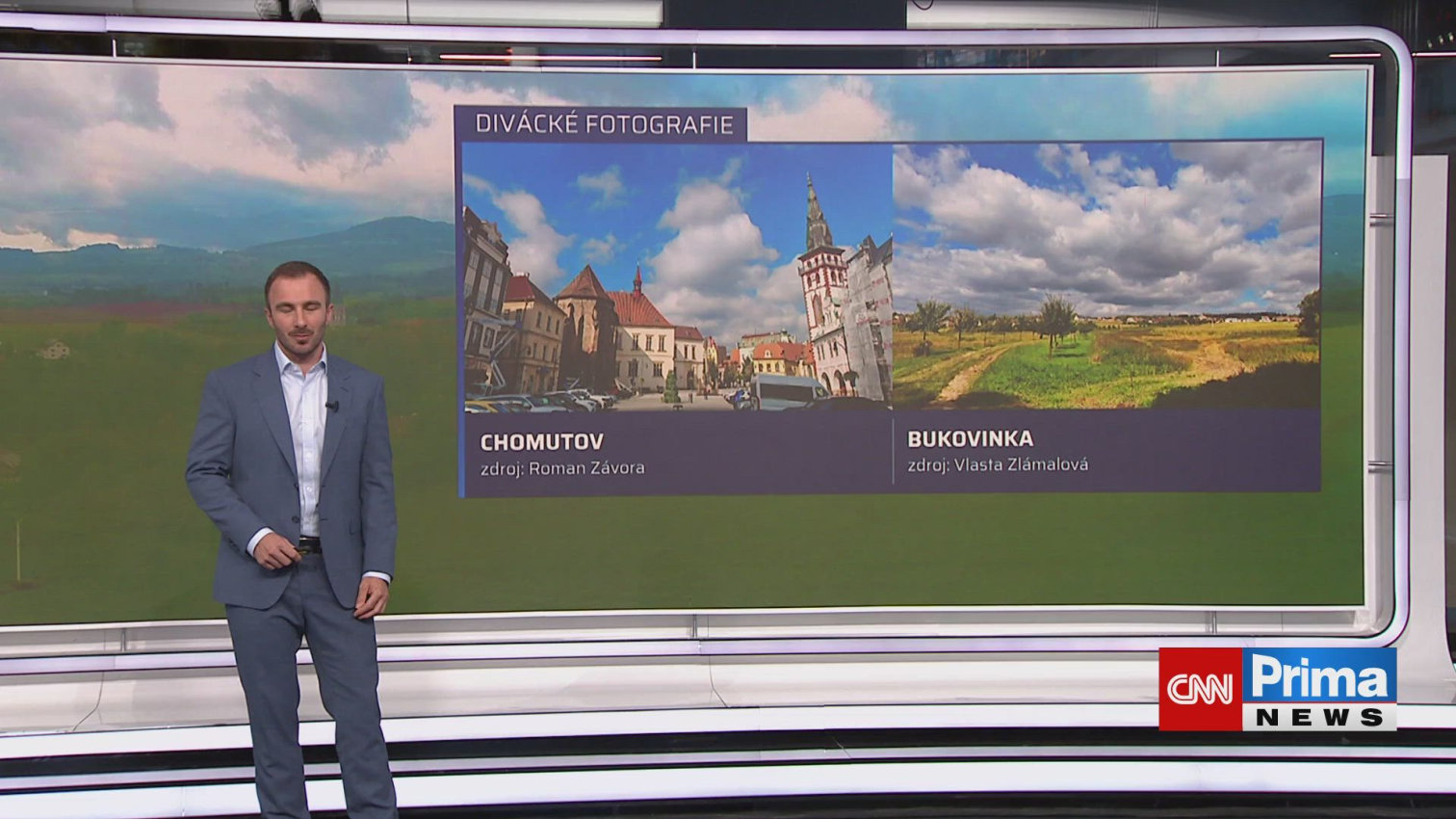Click the presenter's belt buckle
The image size is (1456, 819).
point(306,545)
